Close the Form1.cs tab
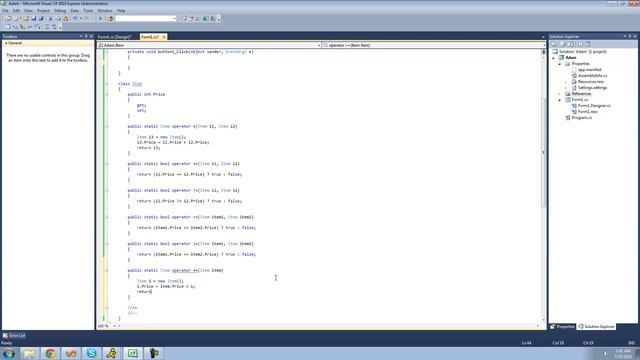The height and width of the screenshot is (360, 640). point(164,37)
